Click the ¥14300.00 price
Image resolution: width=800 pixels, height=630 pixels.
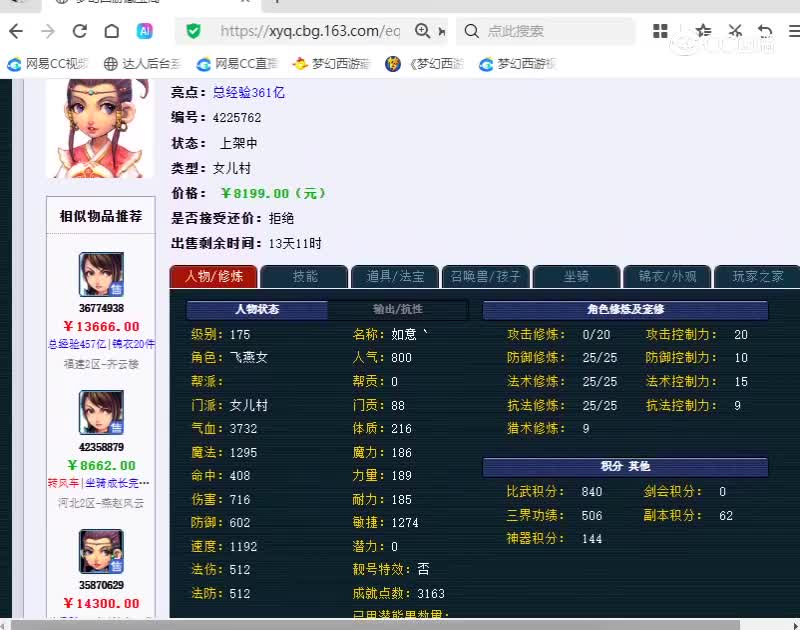click(101, 603)
